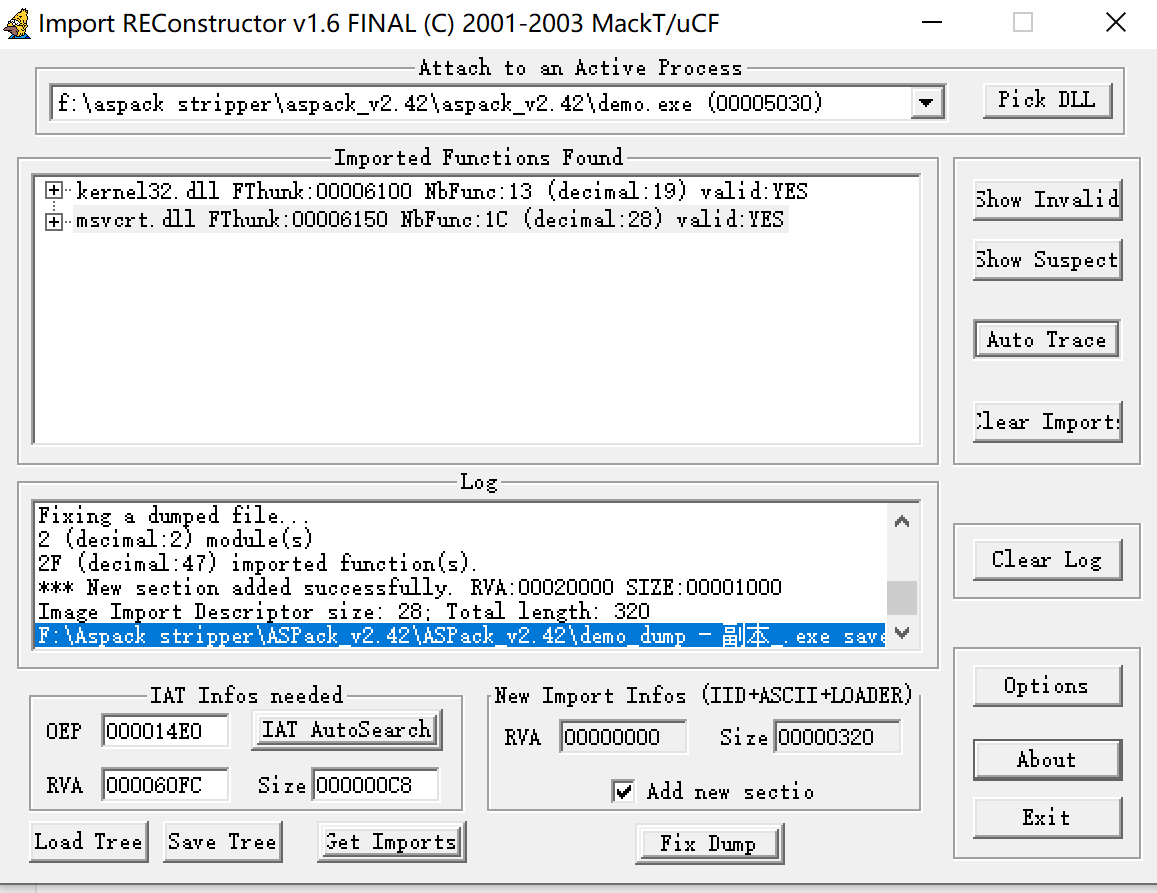Click the Show Invalid button

point(1047,199)
